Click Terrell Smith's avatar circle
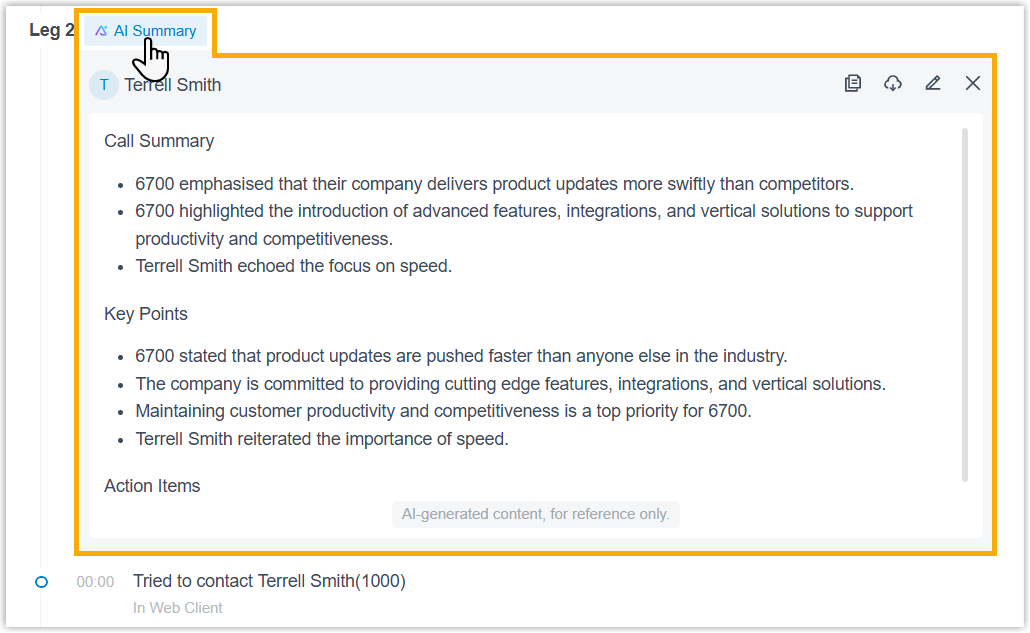 coord(104,85)
